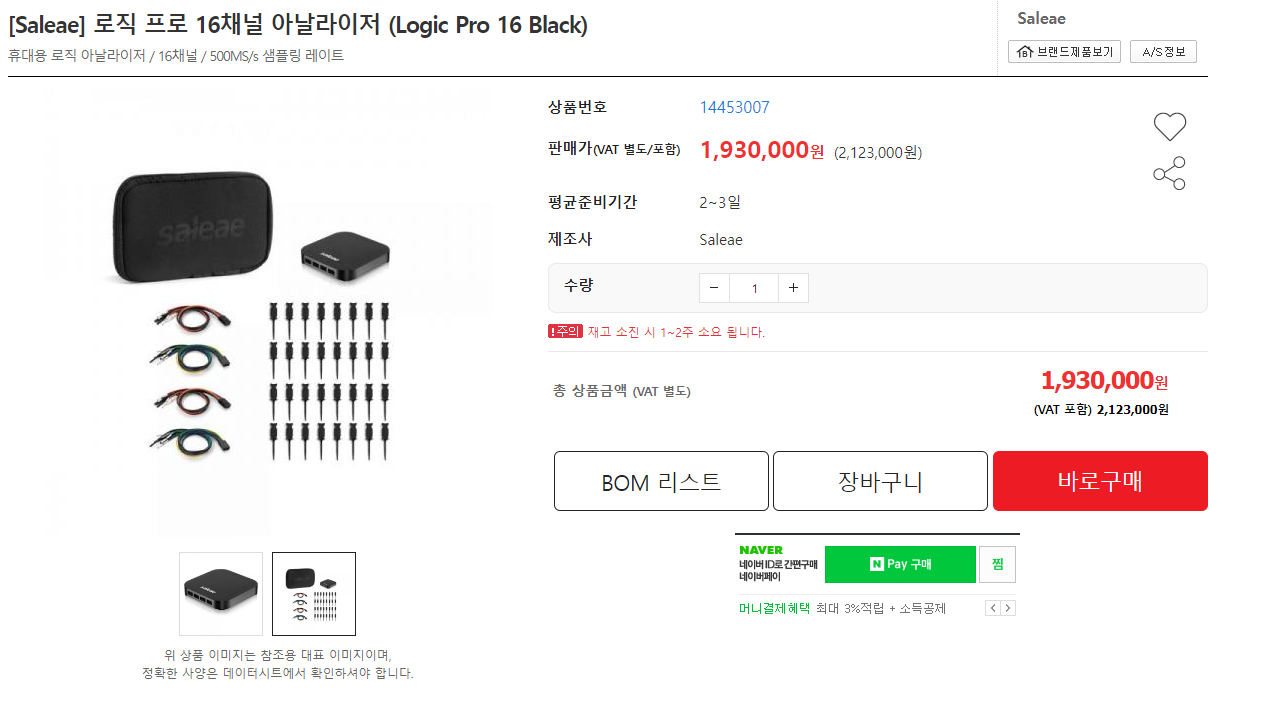Screen dimensions: 1284x715
Task: Click the main product image
Action: coord(270,310)
